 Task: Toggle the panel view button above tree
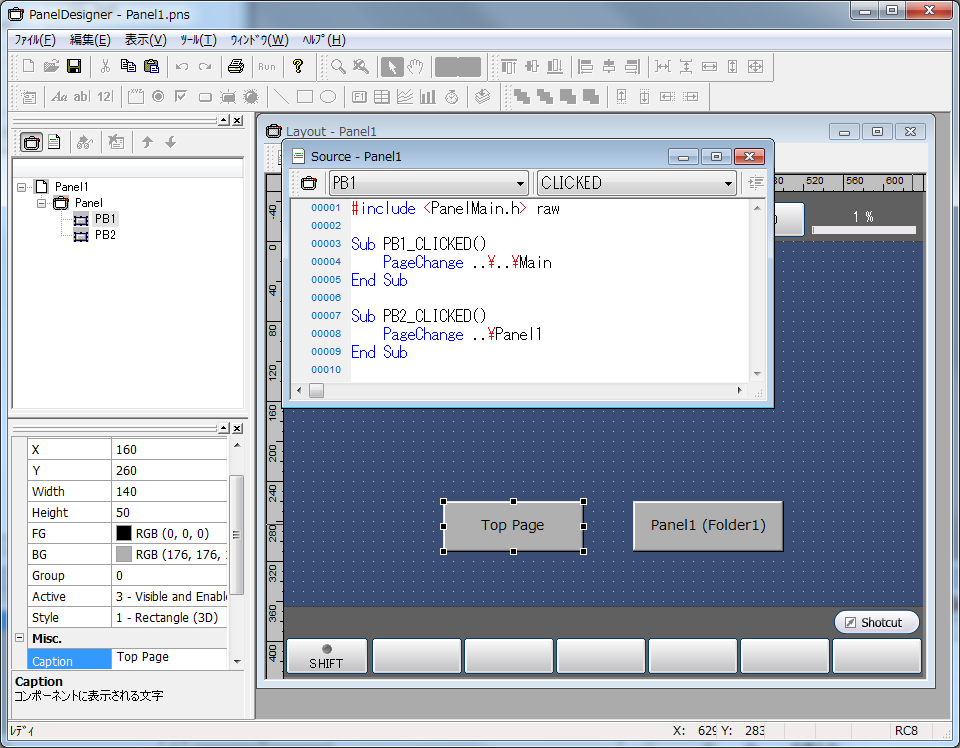point(32,142)
